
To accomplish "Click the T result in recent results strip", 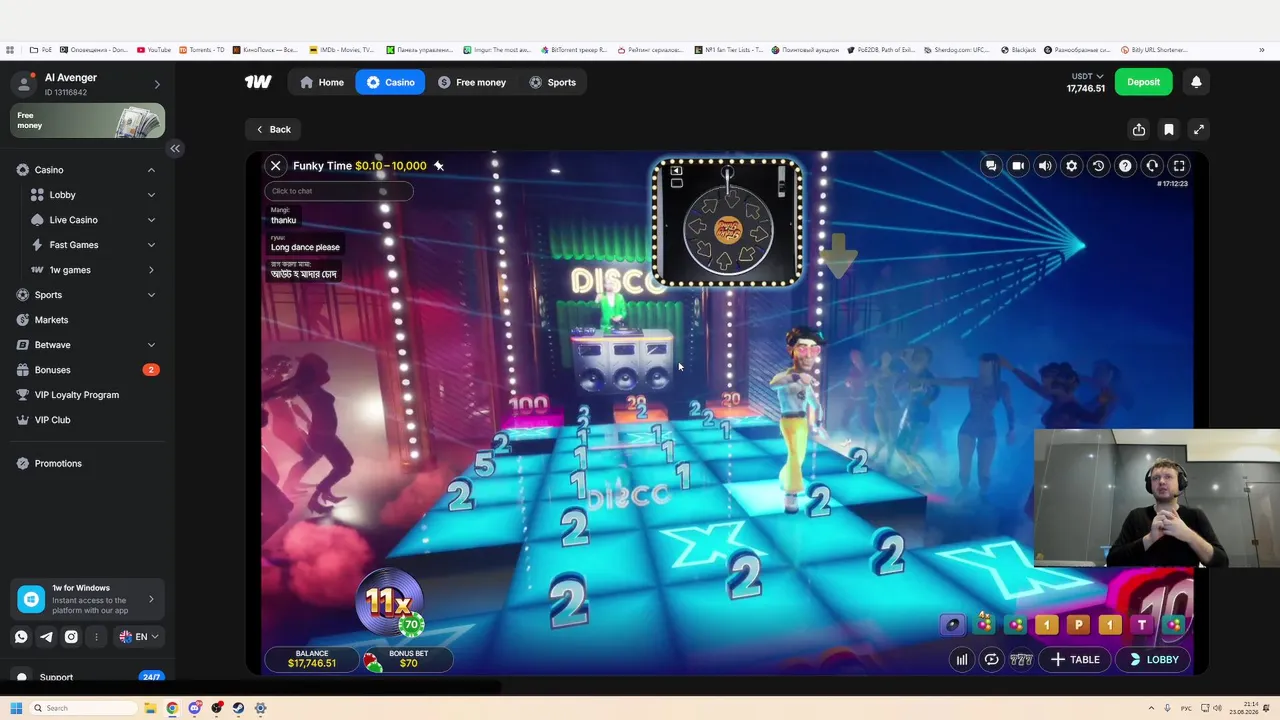I will point(1142,625).
